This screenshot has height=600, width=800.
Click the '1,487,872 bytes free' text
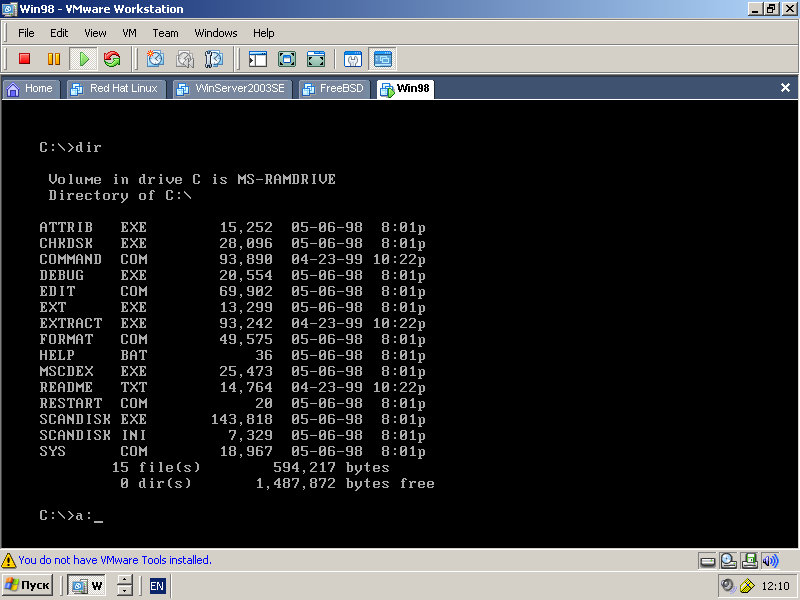pos(345,484)
